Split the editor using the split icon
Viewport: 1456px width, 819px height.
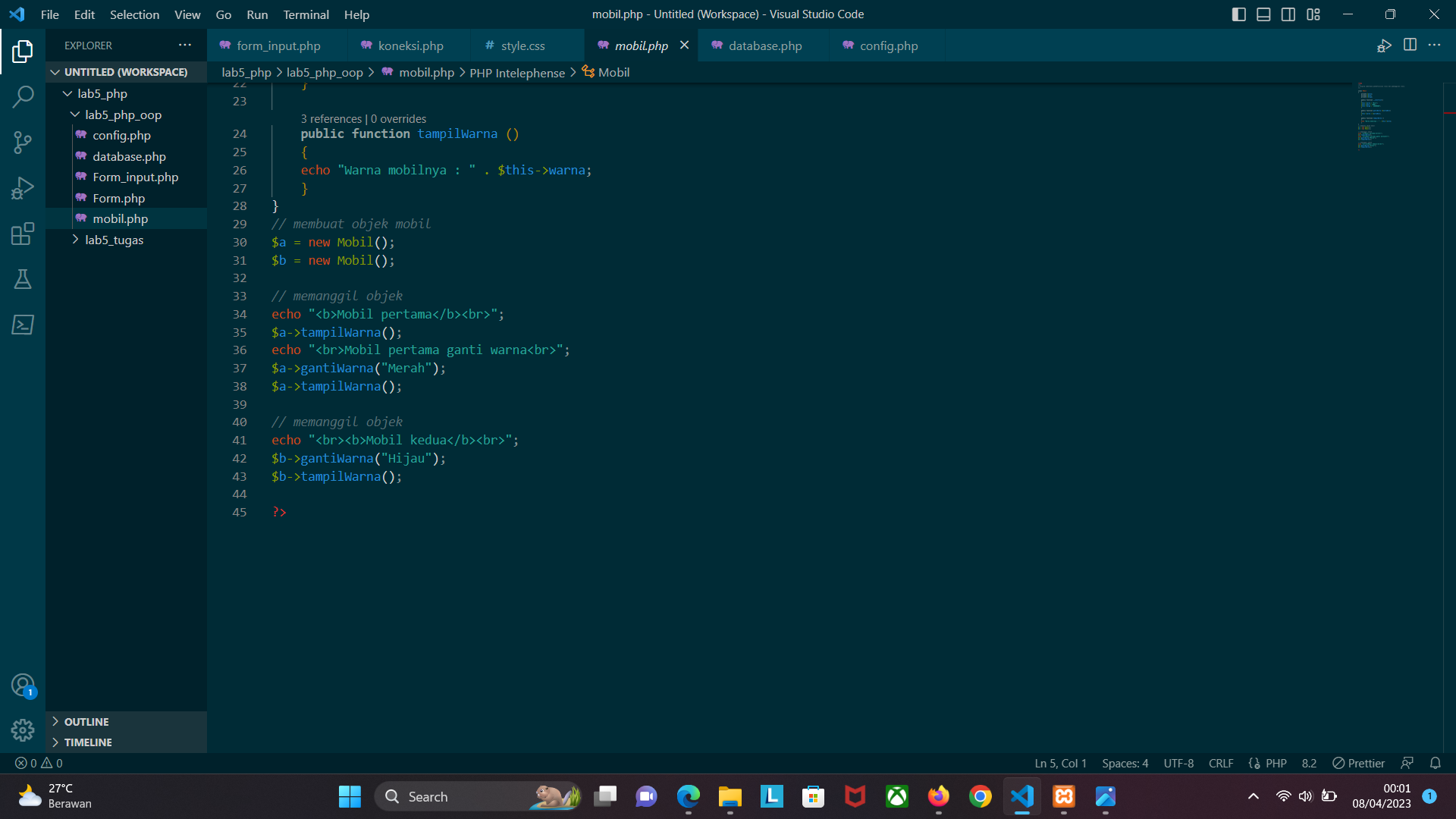pyautogui.click(x=1410, y=45)
